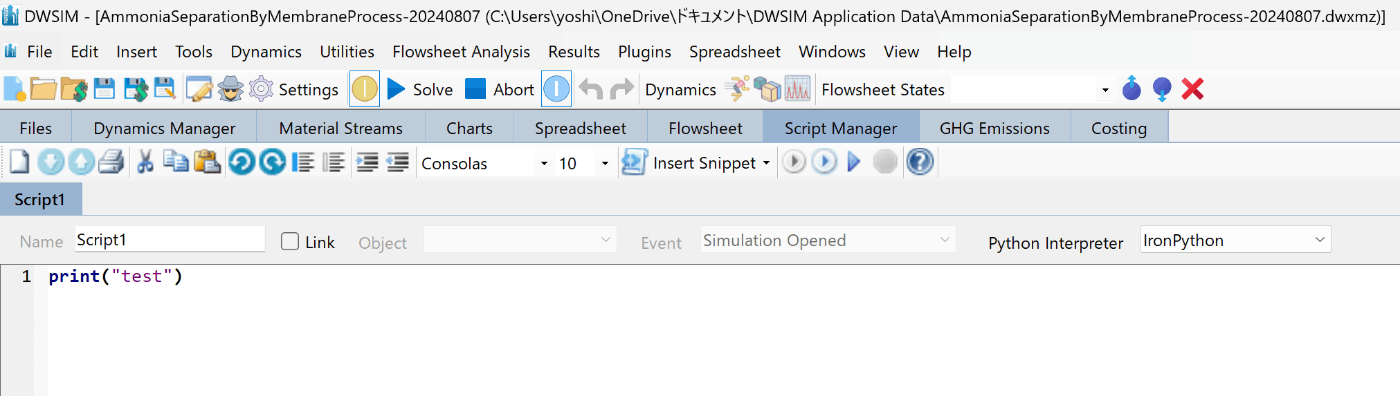Open the Plugins menu

[645, 52]
